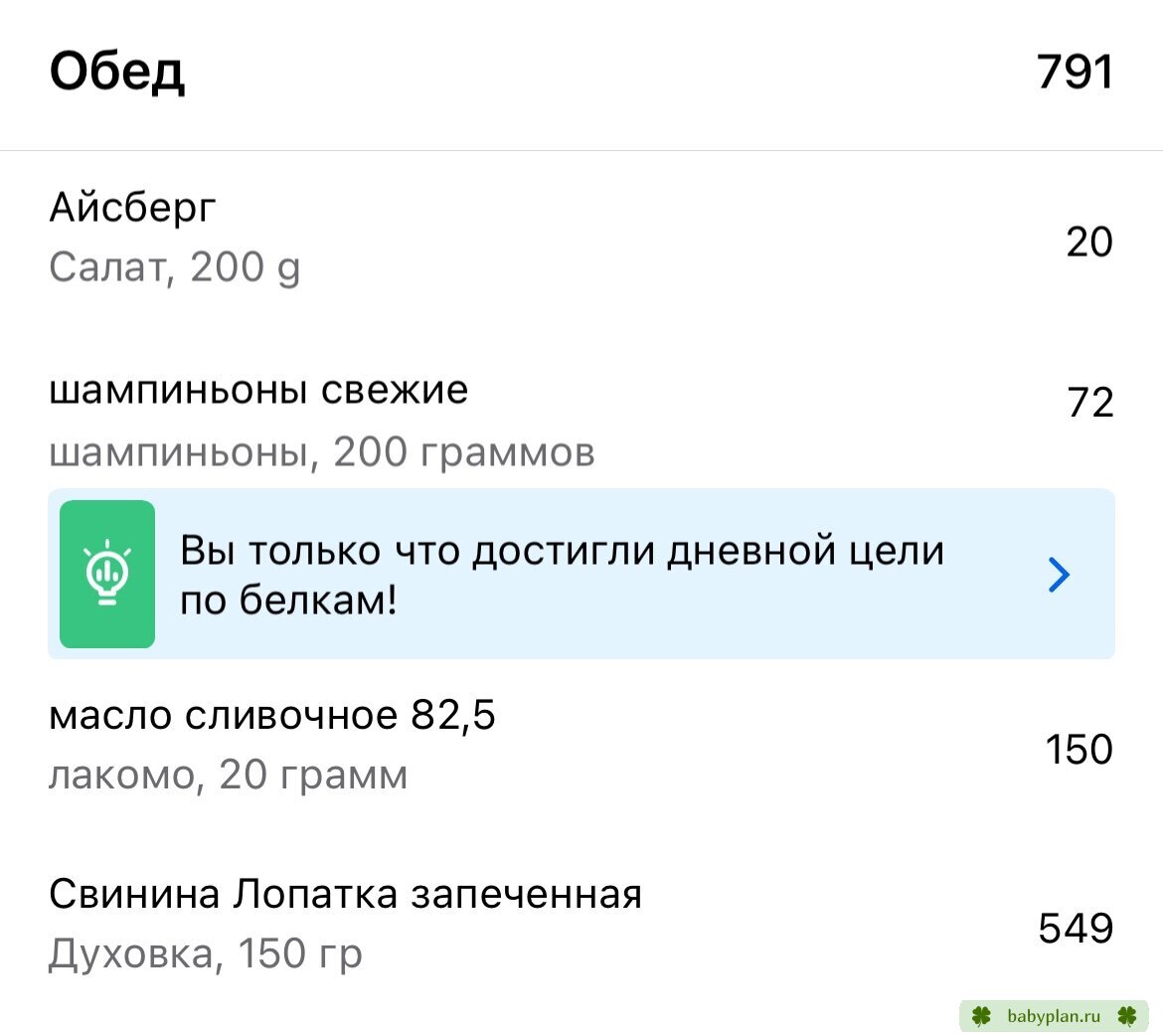
Task: Click the green lightbulb tip icon
Action: pyautogui.click(x=107, y=574)
